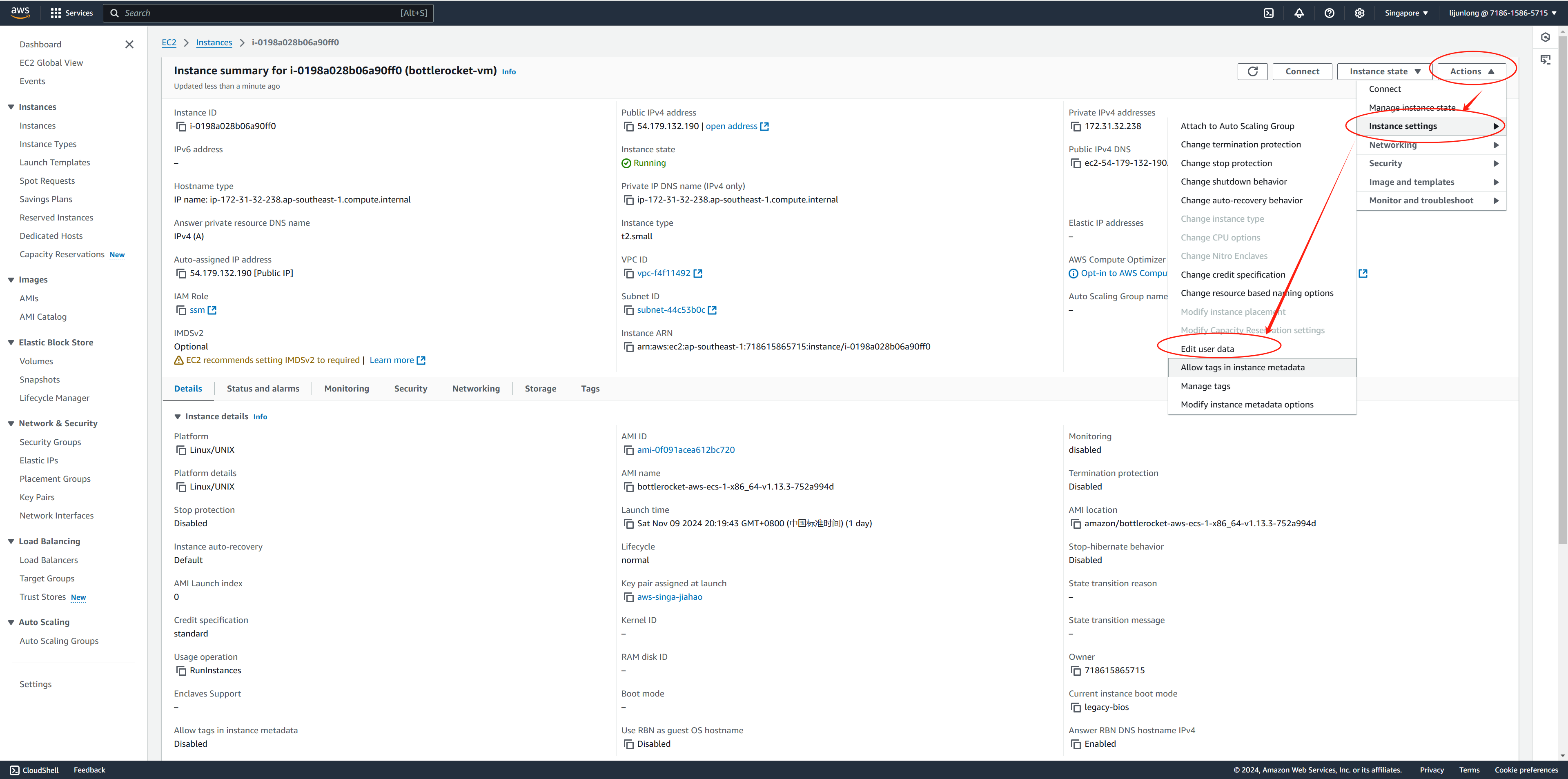Open the Actions dropdown
Viewport: 1568px width, 779px height.
[1471, 71]
